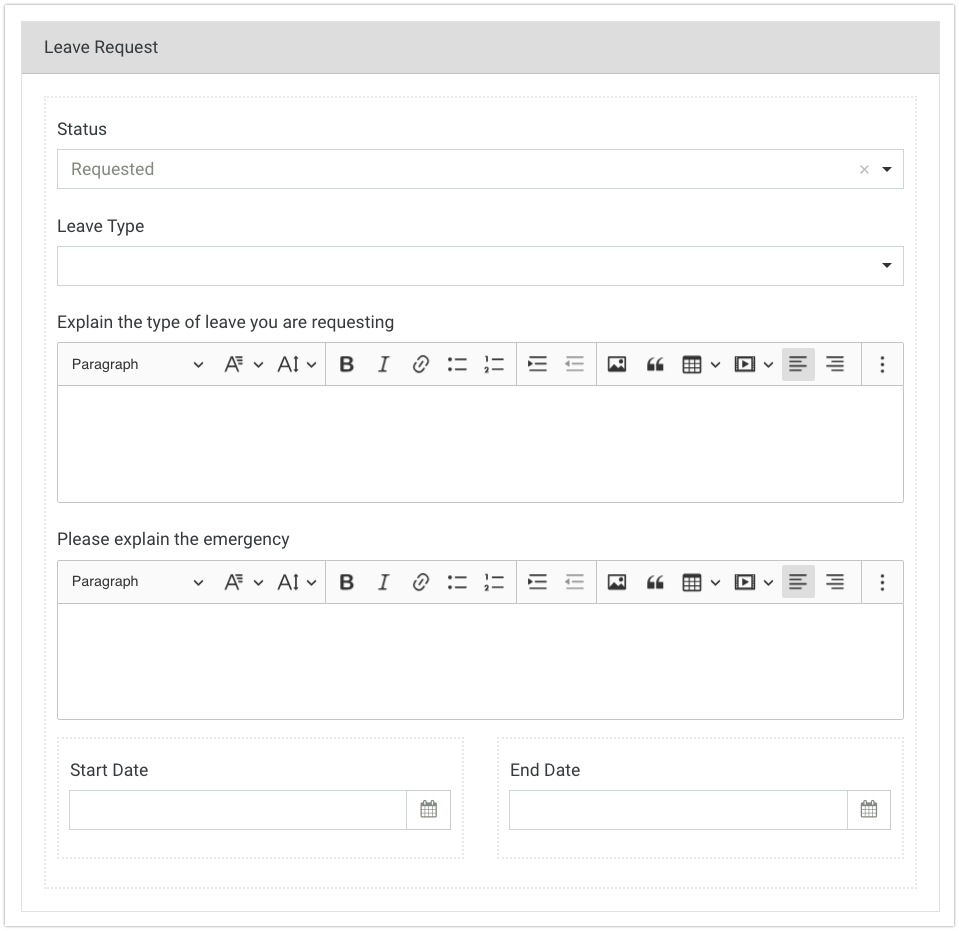Increase indent in the emergency explanation editor

538,582
